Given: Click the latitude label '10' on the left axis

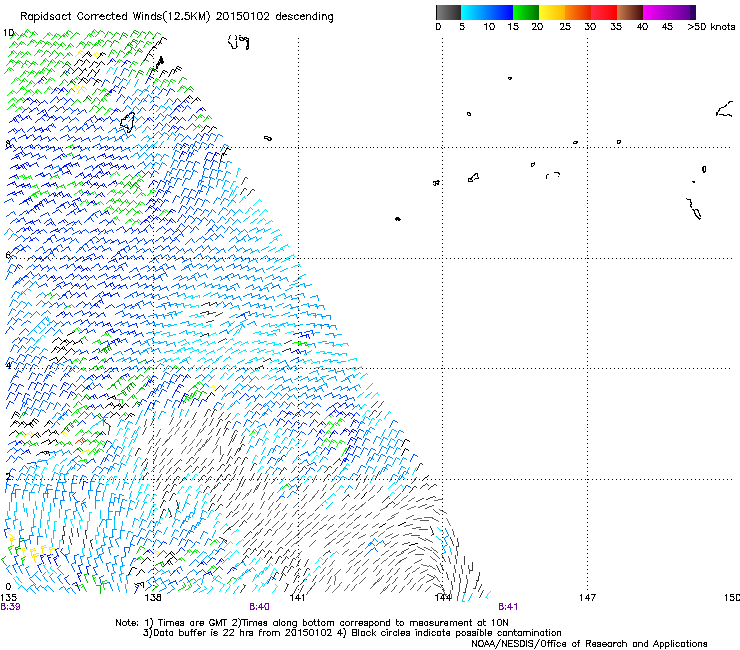Looking at the screenshot, I should [8, 33].
